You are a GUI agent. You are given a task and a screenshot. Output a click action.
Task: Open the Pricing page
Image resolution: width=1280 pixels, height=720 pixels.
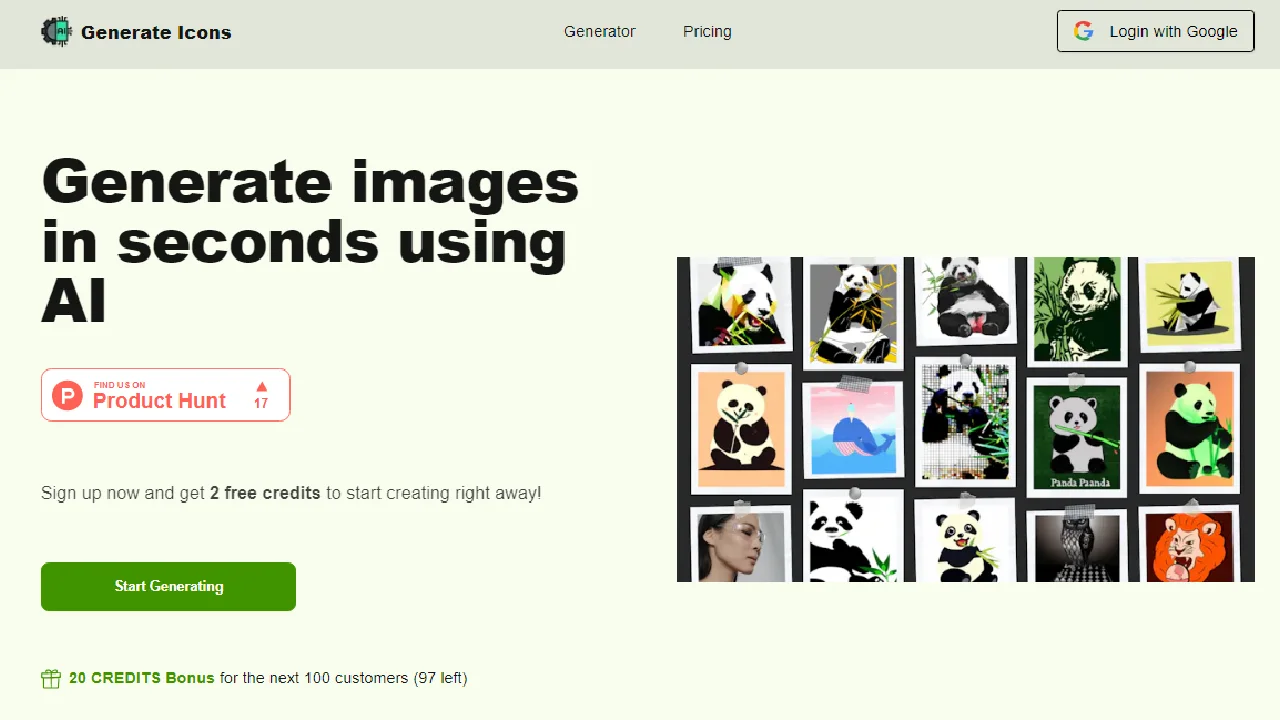click(707, 31)
